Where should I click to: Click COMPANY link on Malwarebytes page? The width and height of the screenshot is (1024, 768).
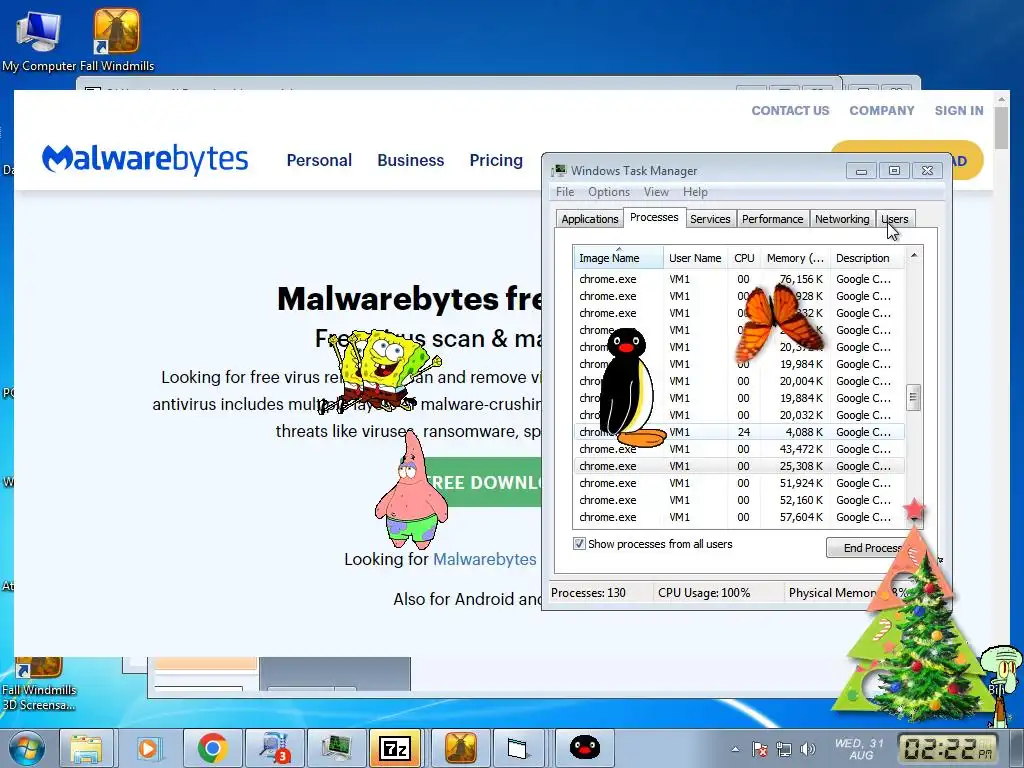(x=882, y=110)
